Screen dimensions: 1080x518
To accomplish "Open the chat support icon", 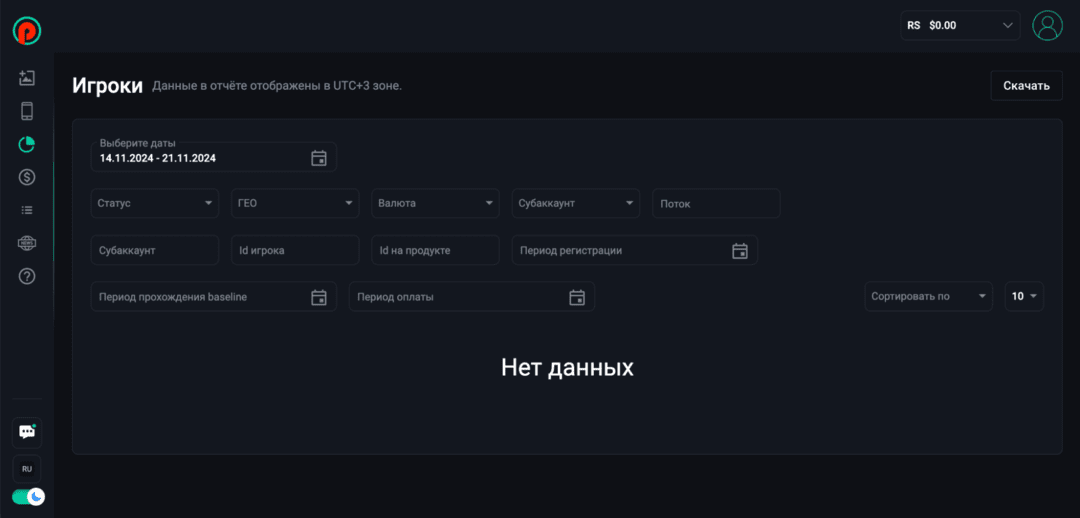I will [x=27, y=431].
